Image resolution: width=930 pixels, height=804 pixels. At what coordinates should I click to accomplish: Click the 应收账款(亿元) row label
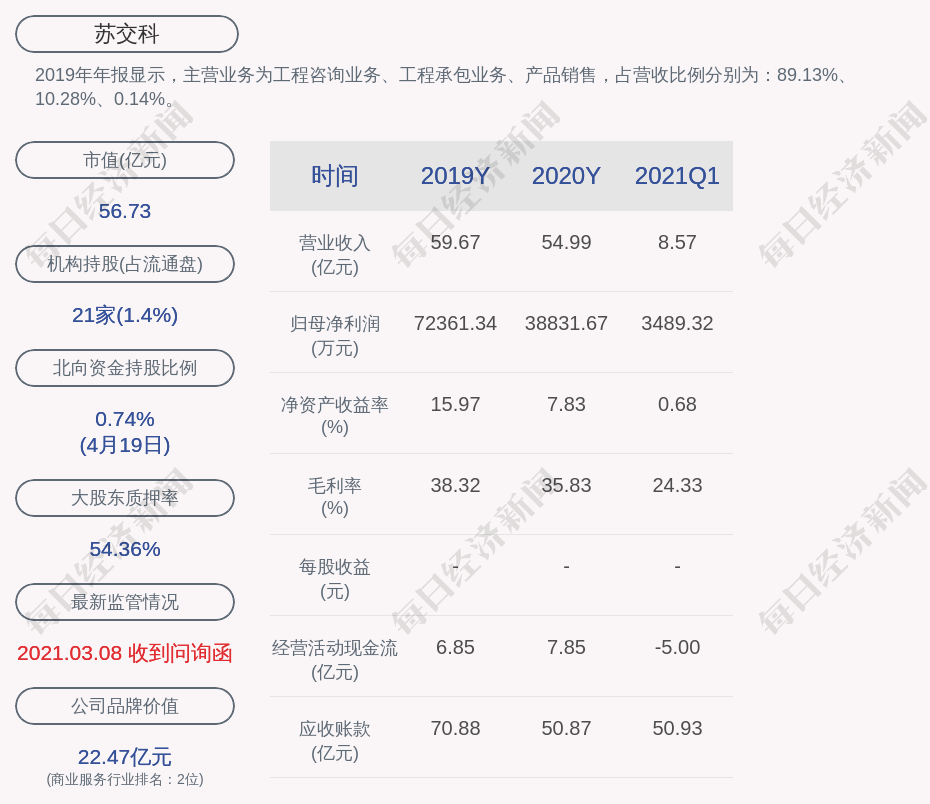(x=335, y=741)
